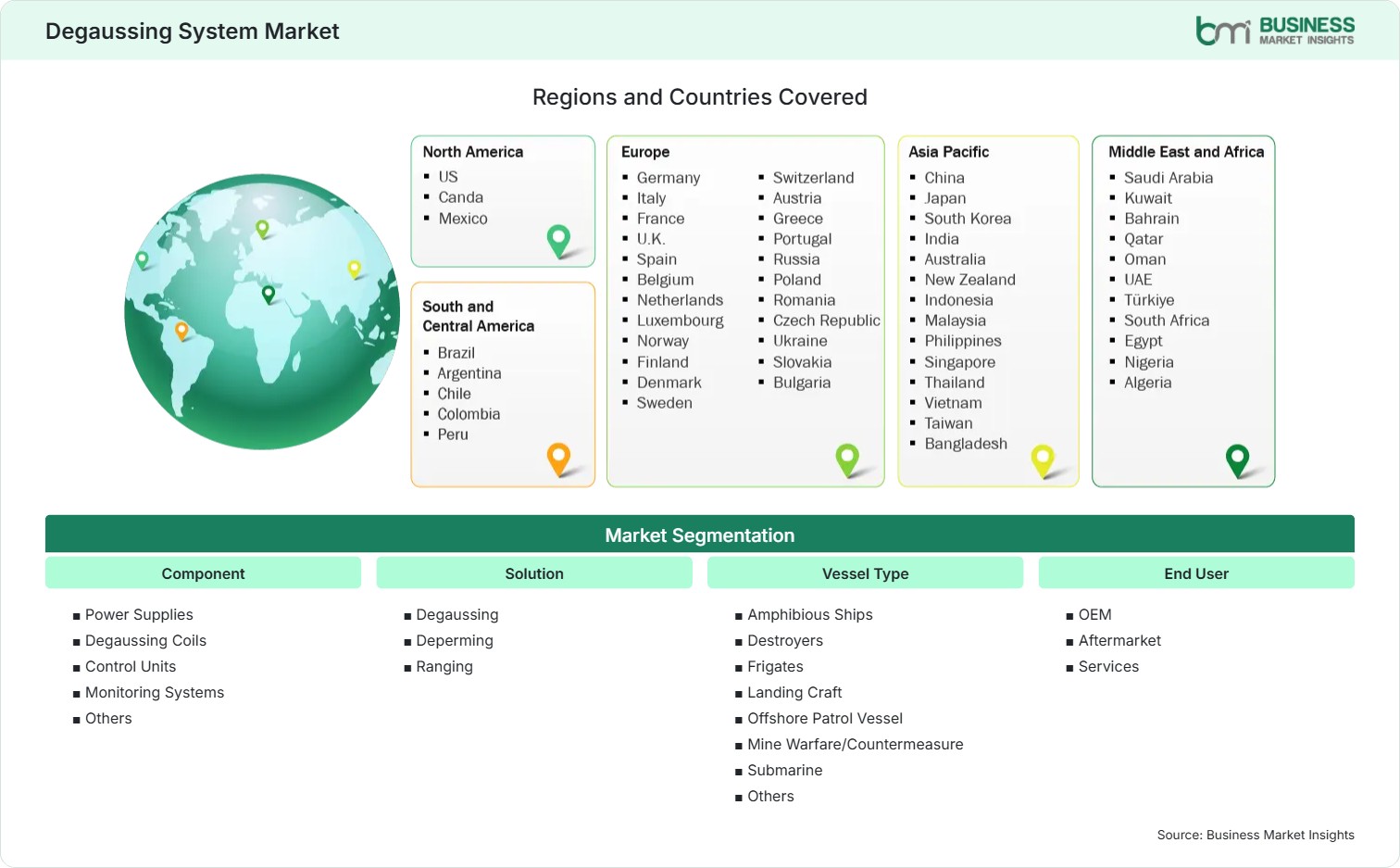Click the globe illustration

pos(263,312)
